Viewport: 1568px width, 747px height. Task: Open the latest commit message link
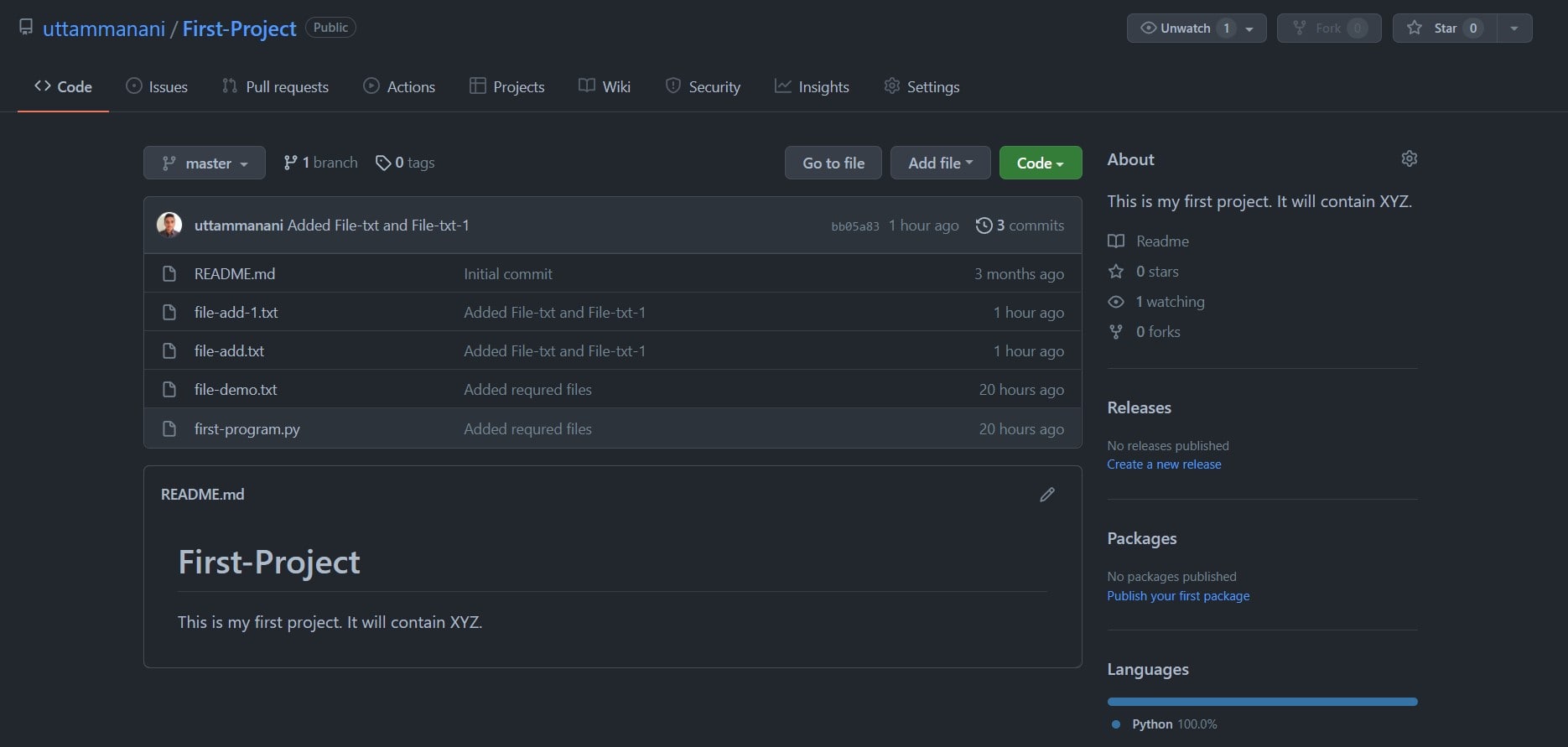(378, 225)
